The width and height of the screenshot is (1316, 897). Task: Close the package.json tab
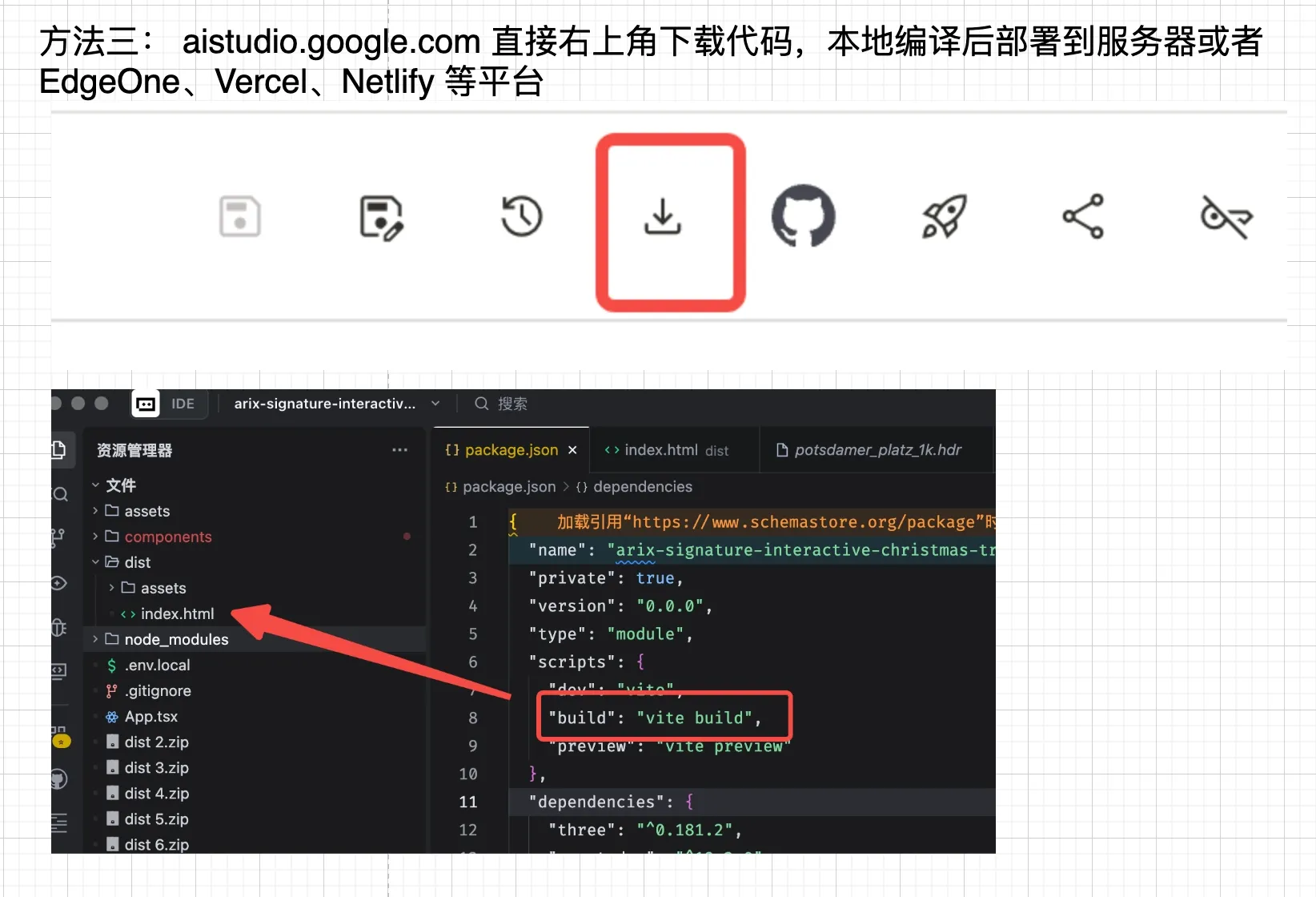pyautogui.click(x=572, y=450)
